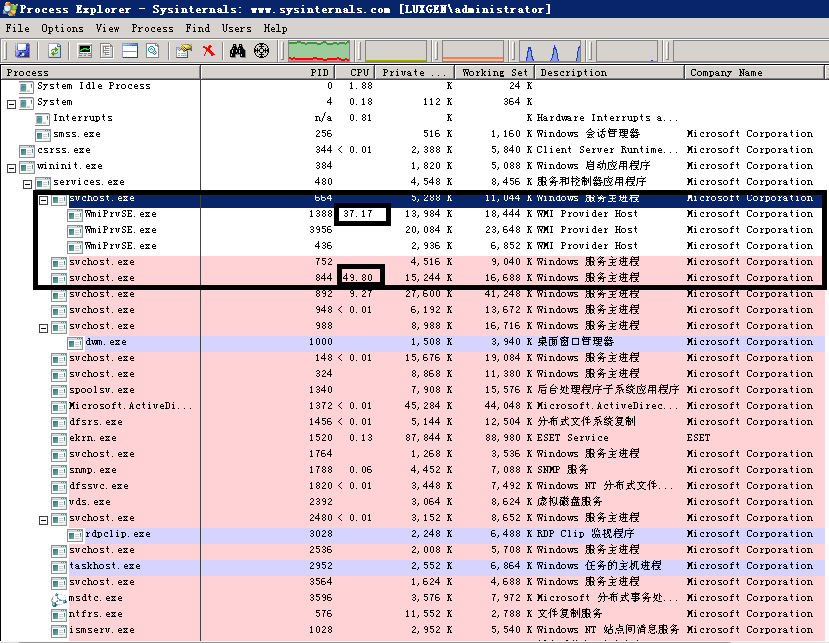Sort processes by the PID column
The width and height of the screenshot is (829, 643).
[318, 71]
